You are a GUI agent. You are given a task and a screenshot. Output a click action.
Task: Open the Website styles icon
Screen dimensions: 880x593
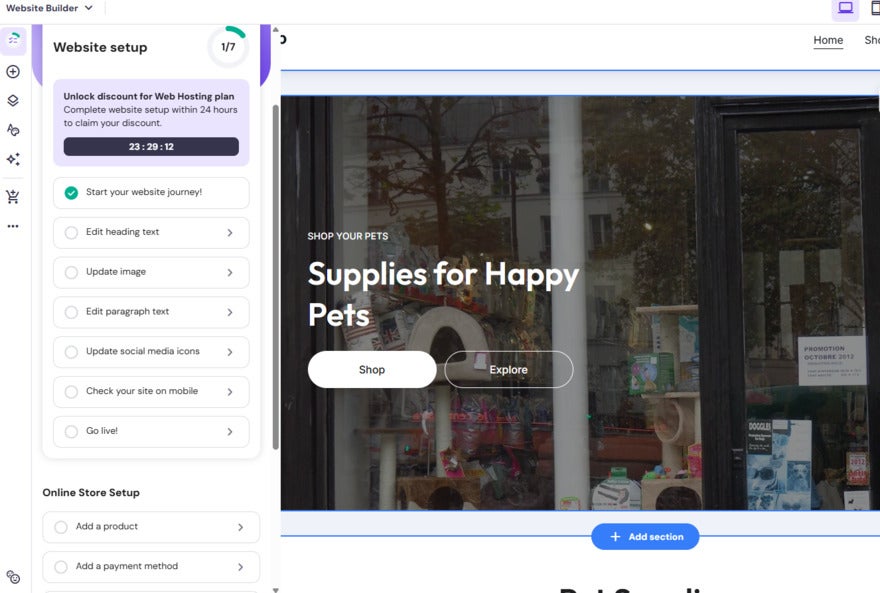[x=13, y=130]
